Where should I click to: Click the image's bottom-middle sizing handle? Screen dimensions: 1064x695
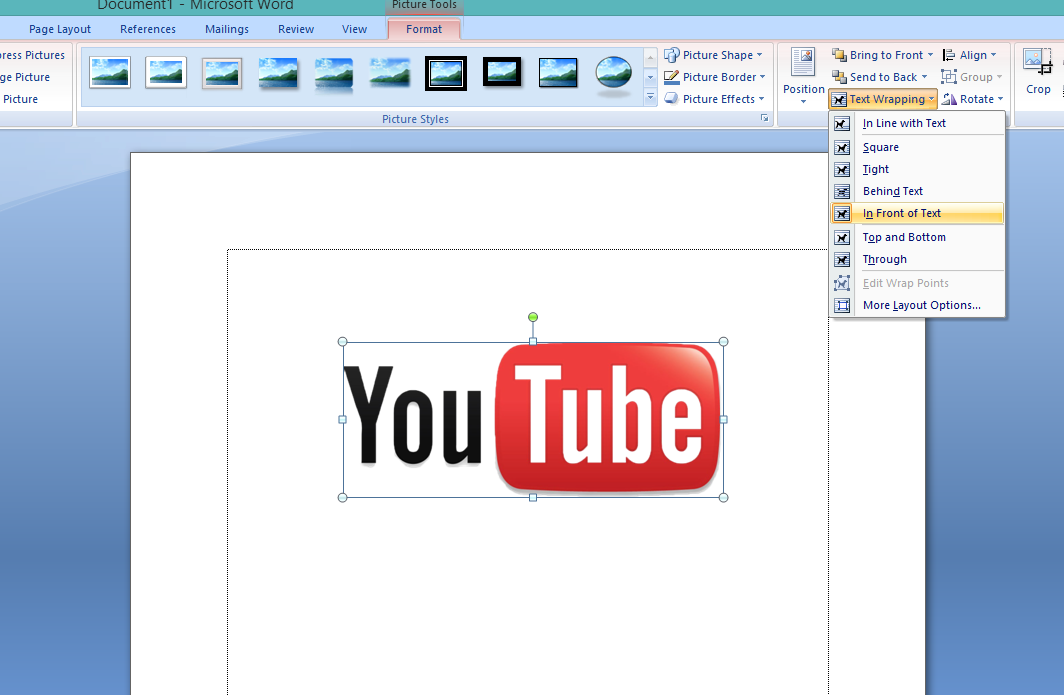[x=533, y=497]
